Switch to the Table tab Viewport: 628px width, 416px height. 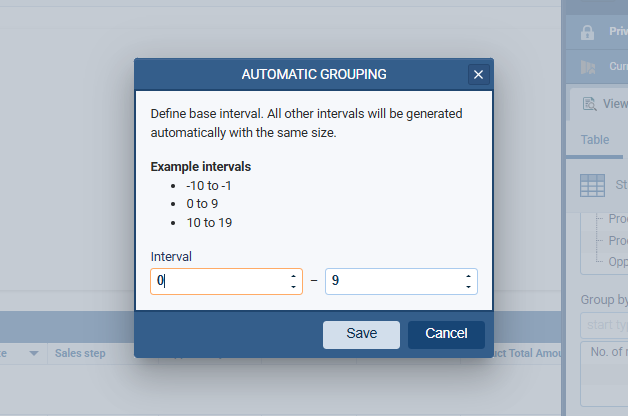[595, 140]
